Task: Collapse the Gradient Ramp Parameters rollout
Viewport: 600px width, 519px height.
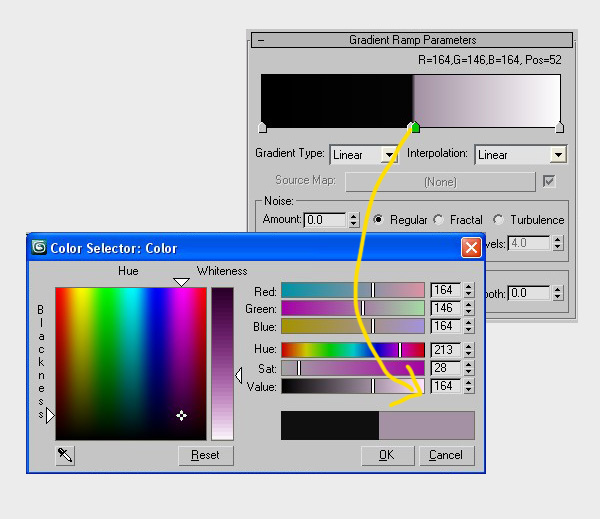Action: [x=261, y=41]
